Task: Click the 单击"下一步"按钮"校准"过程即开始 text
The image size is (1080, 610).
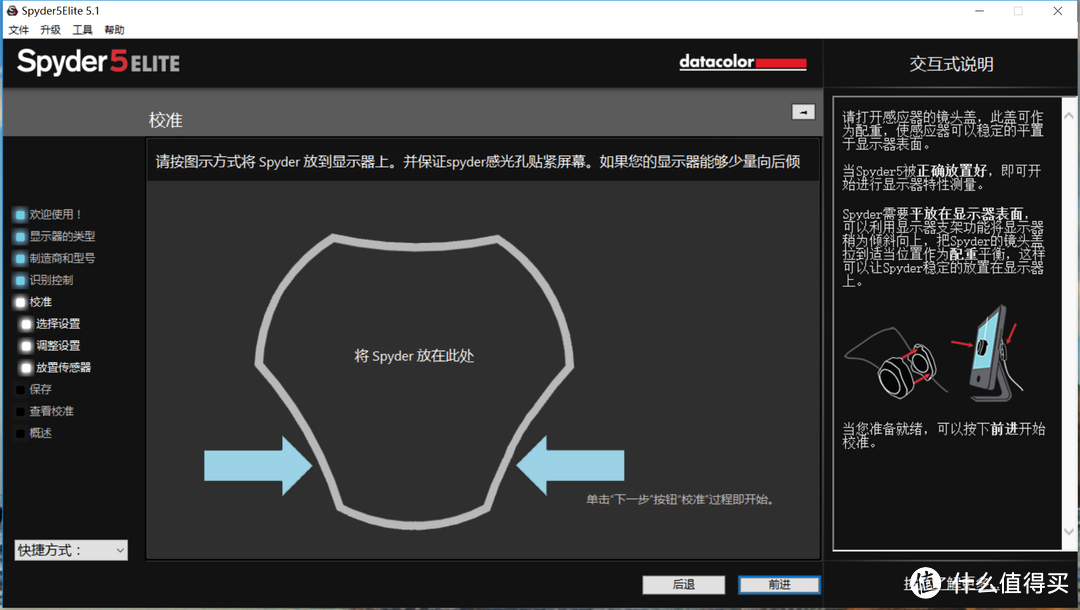Action: [680, 500]
